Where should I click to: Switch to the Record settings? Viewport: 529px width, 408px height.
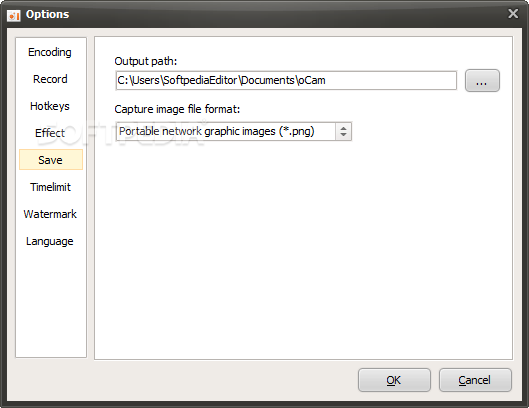(50, 79)
